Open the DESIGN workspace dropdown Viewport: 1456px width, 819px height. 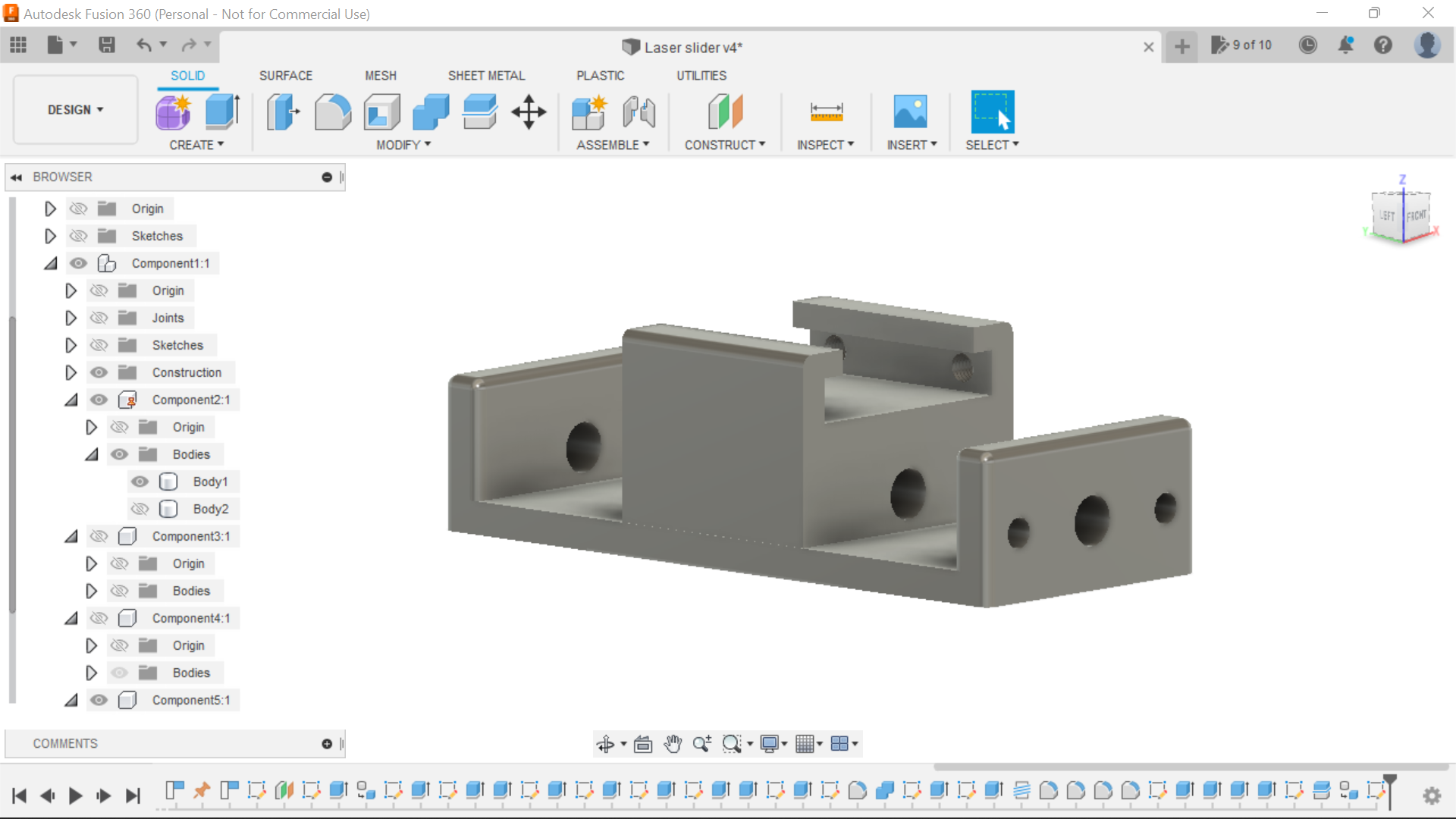75,110
